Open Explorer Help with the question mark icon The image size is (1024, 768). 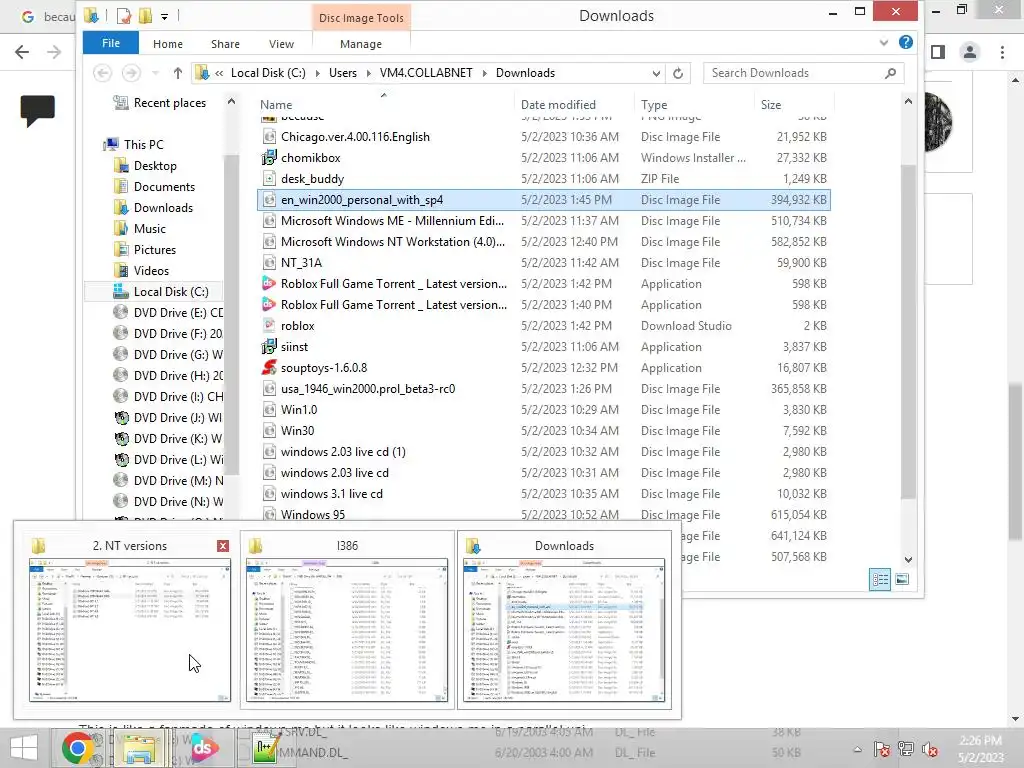pos(906,42)
